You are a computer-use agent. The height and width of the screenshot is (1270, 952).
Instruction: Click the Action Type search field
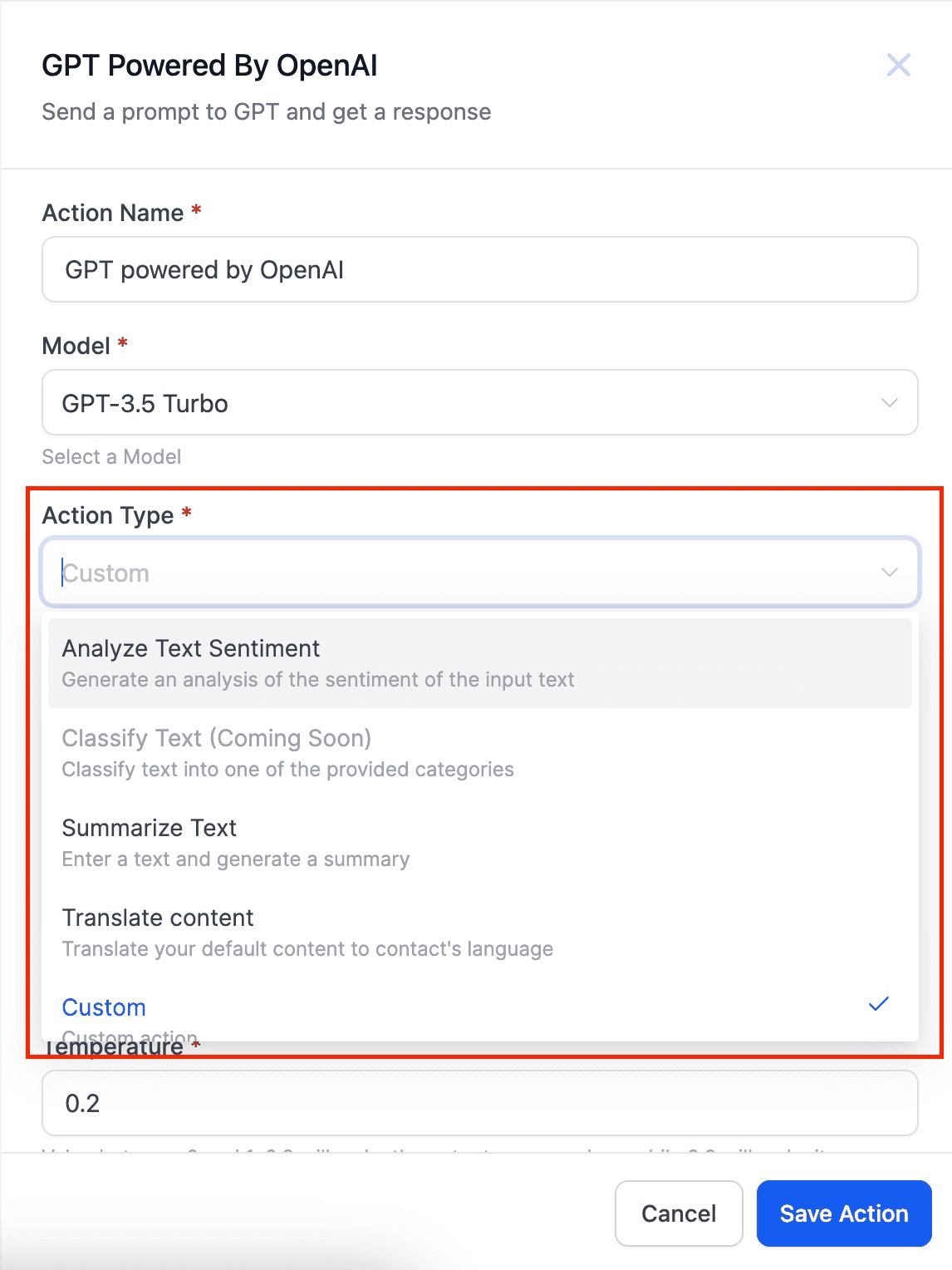click(x=465, y=573)
